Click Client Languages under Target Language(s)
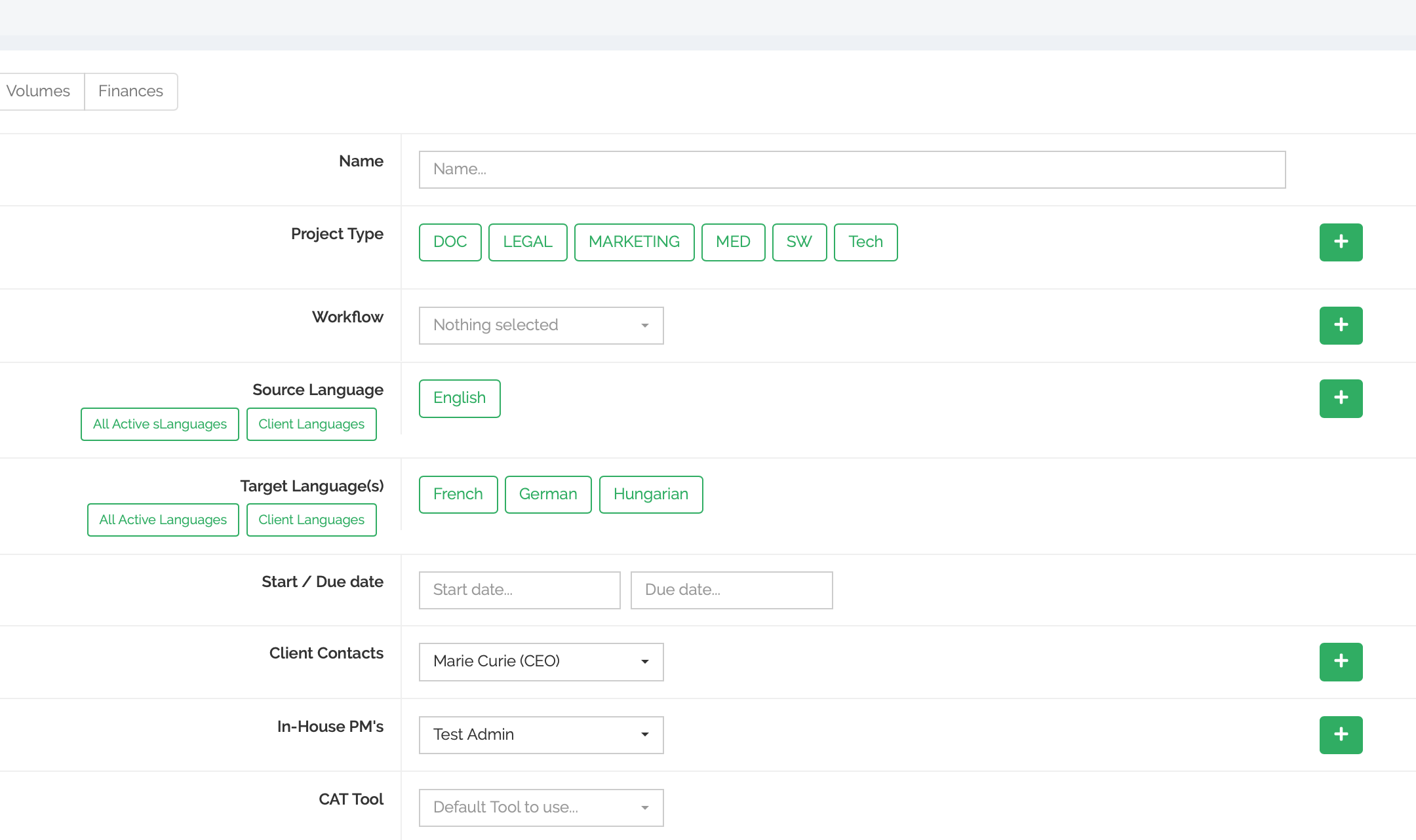 (311, 520)
